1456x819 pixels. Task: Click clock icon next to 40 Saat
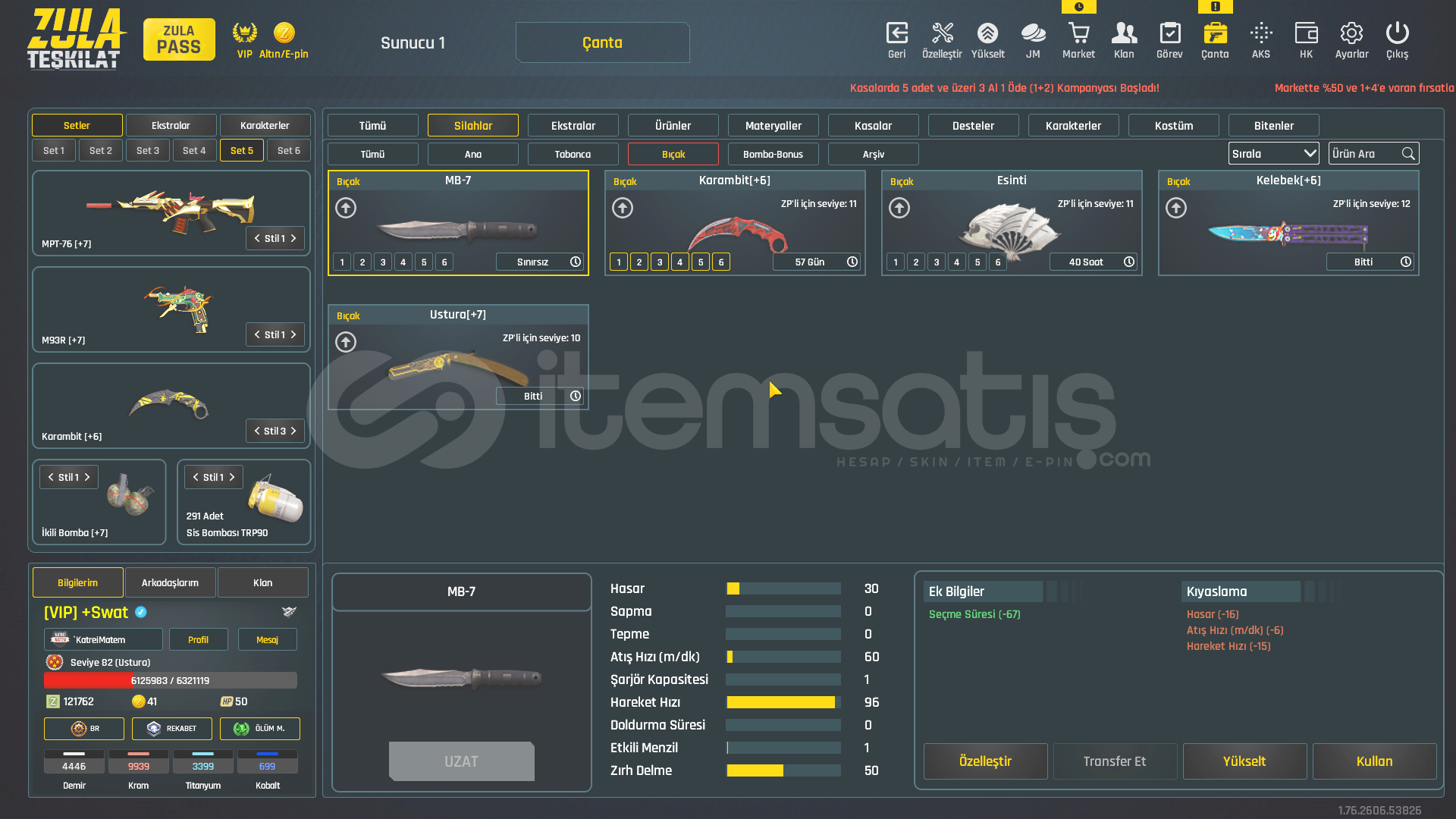pos(1129,262)
